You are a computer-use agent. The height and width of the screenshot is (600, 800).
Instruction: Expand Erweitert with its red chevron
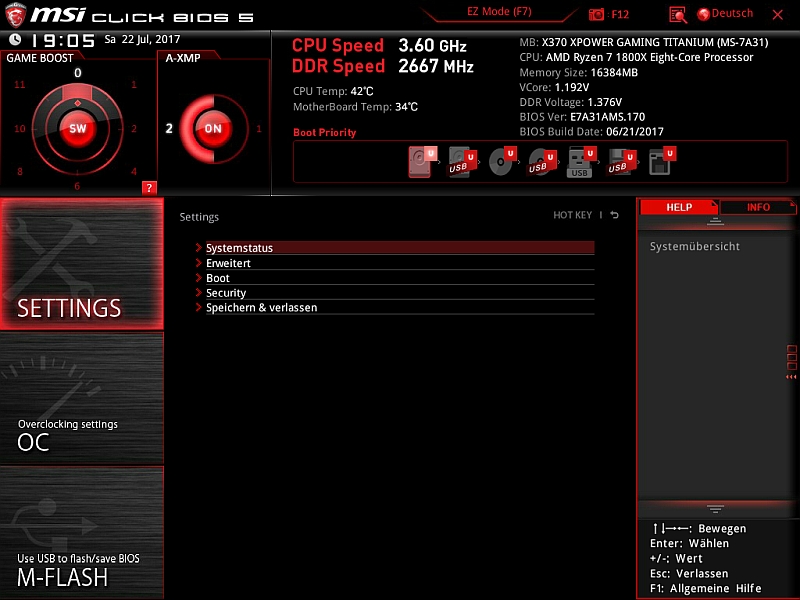[x=198, y=263]
